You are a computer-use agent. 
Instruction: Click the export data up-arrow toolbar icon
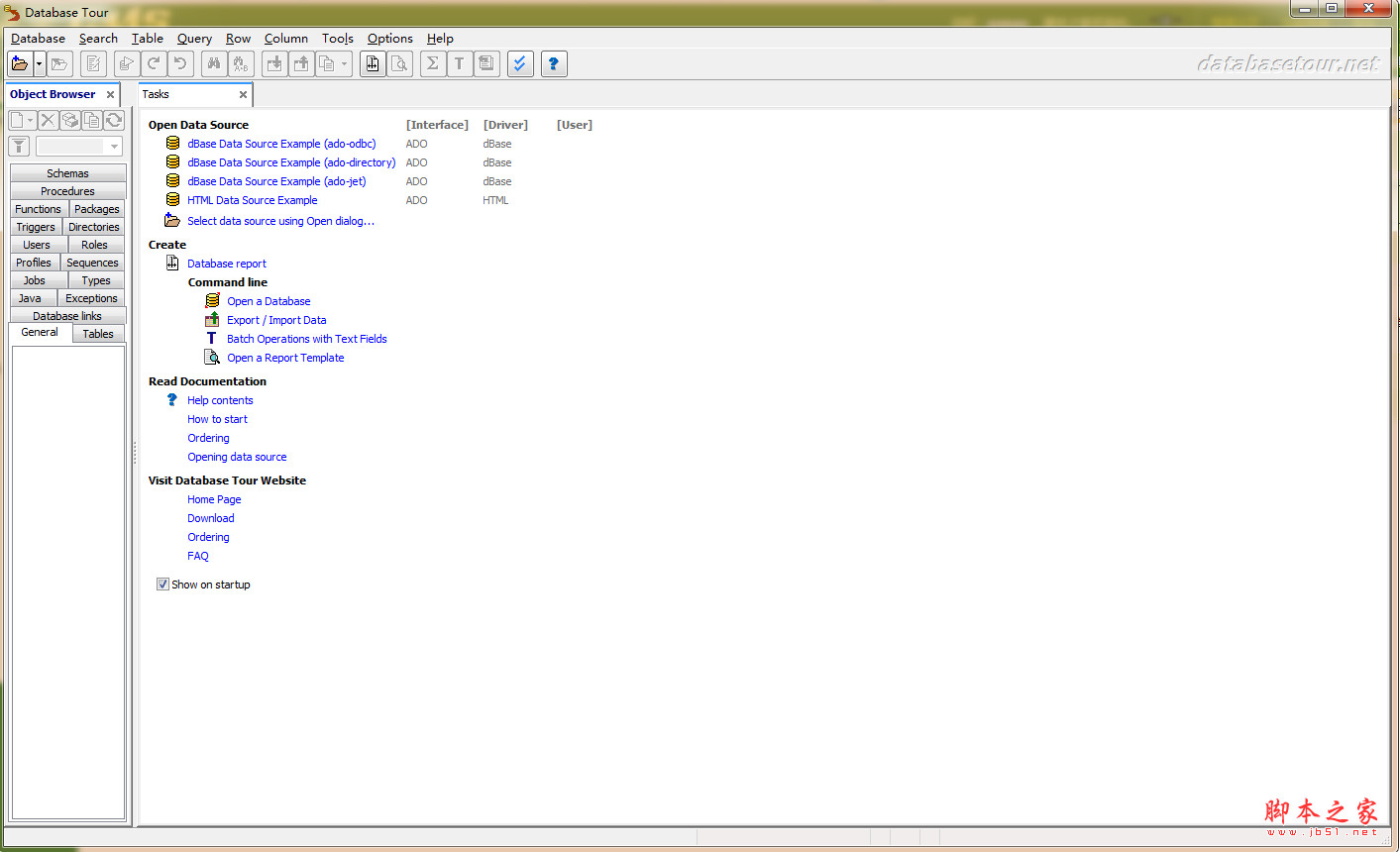point(301,64)
